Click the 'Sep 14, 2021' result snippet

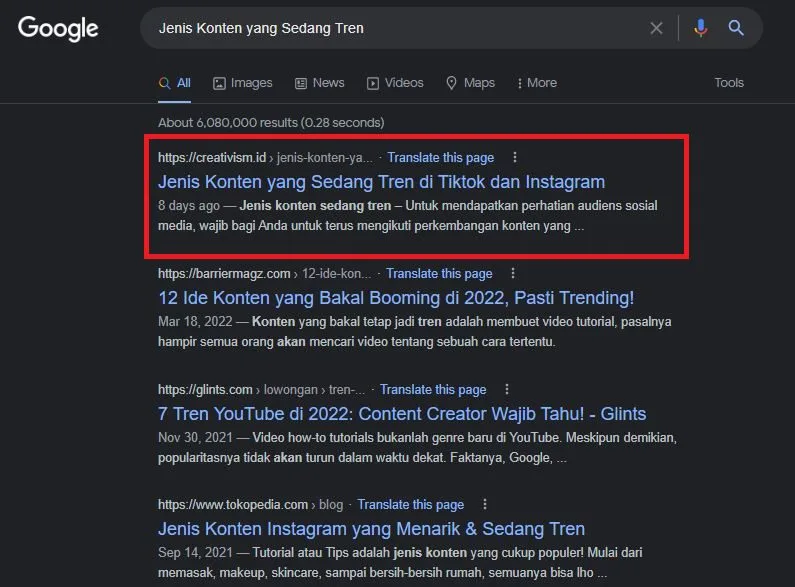click(x=400, y=562)
